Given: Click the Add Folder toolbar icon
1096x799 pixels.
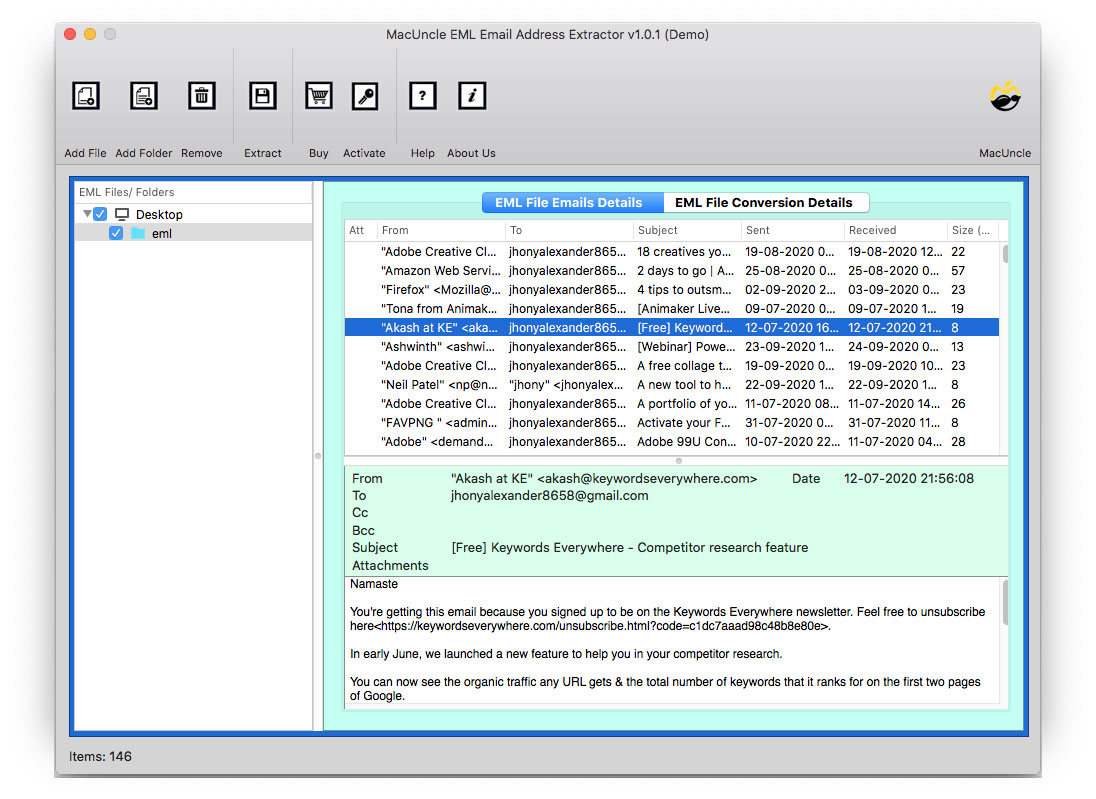Looking at the screenshot, I should [x=144, y=96].
